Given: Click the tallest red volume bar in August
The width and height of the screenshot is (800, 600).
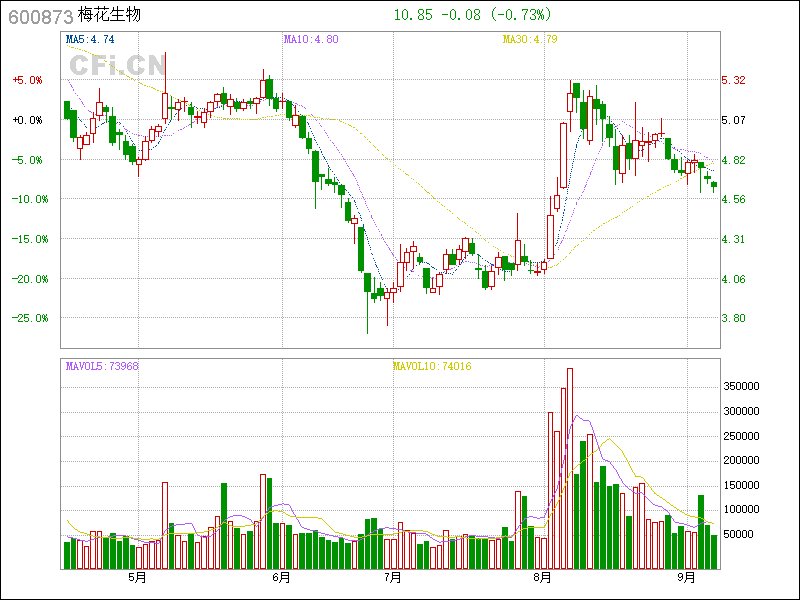Looking at the screenshot, I should click(570, 468).
